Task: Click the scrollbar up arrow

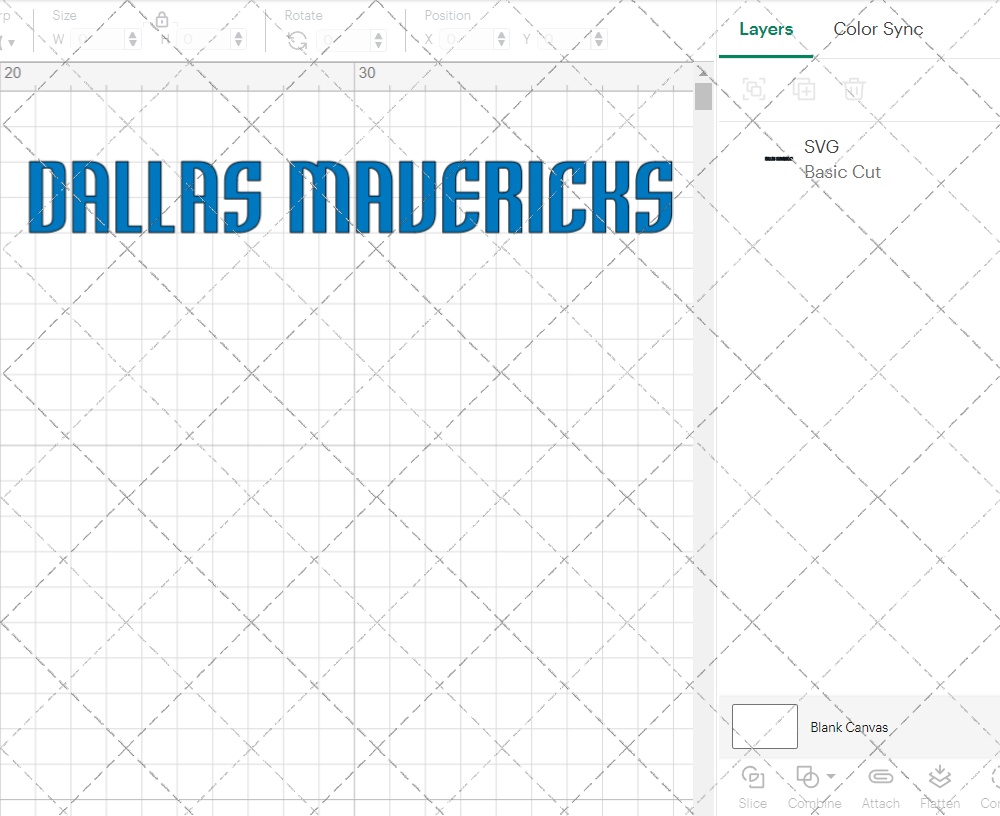Action: (x=703, y=72)
